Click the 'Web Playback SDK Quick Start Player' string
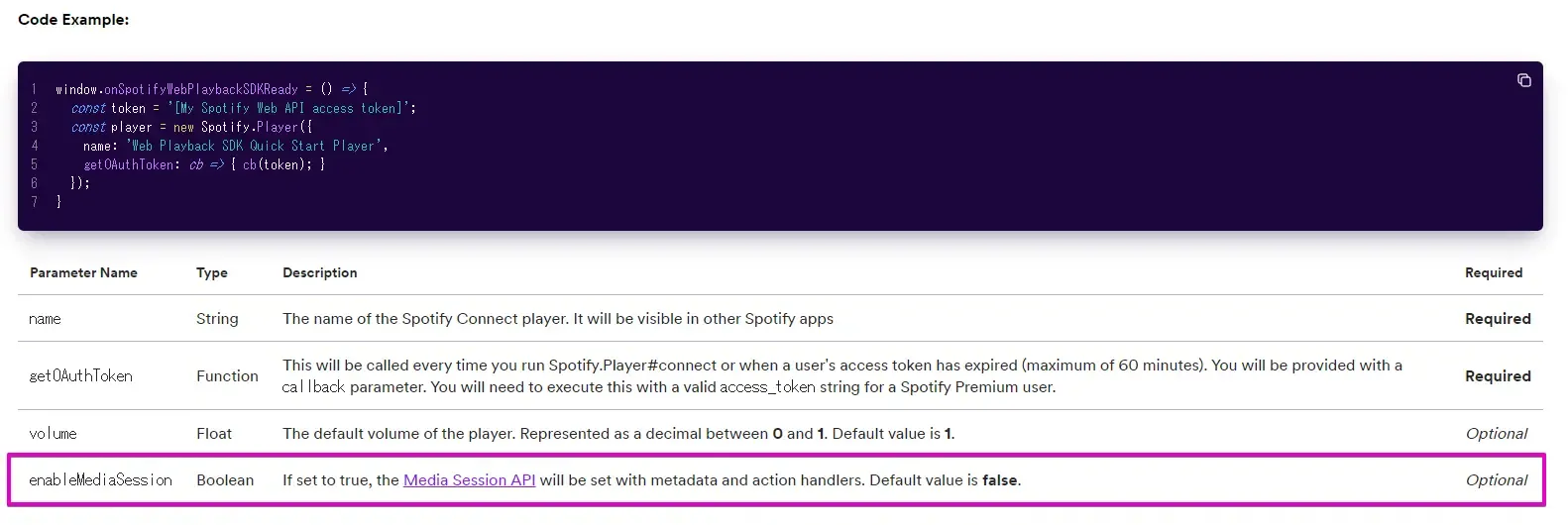Image resolution: width=1568 pixels, height=525 pixels. pyautogui.click(x=256, y=146)
